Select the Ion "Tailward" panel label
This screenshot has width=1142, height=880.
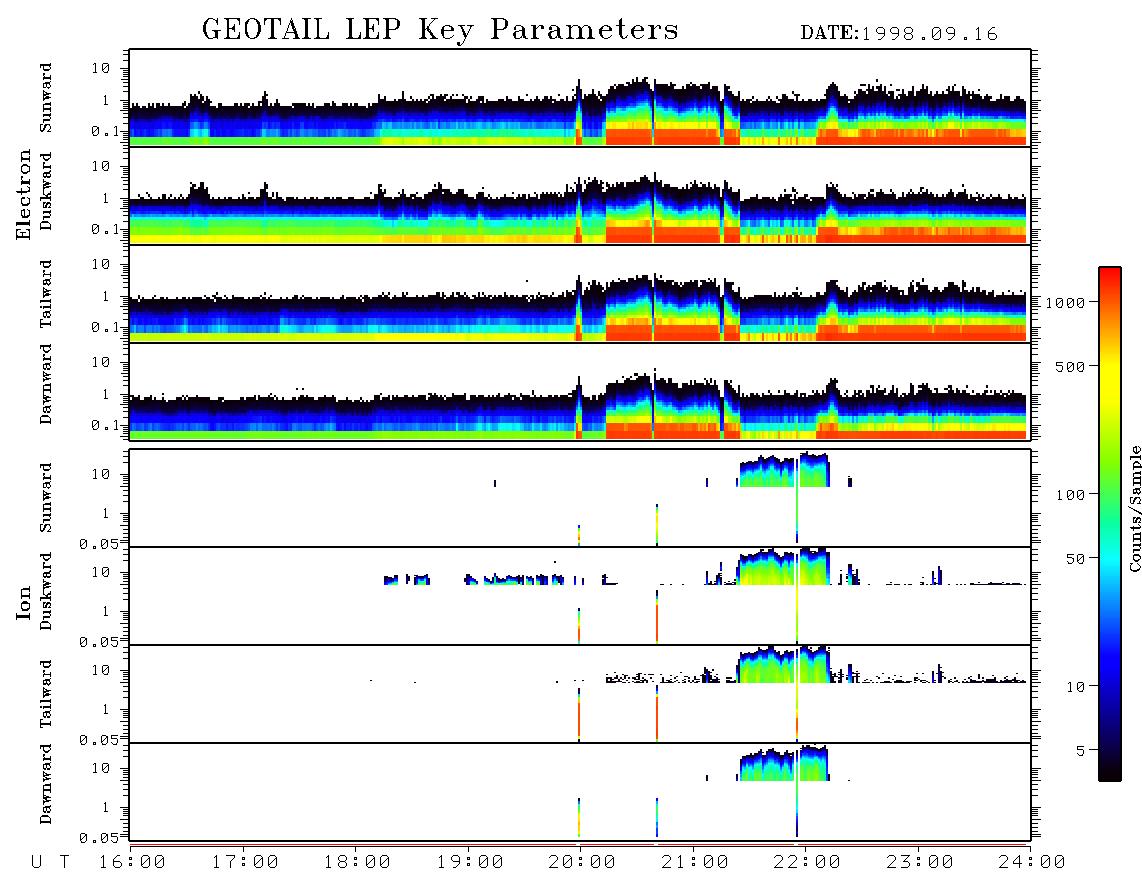point(45,694)
